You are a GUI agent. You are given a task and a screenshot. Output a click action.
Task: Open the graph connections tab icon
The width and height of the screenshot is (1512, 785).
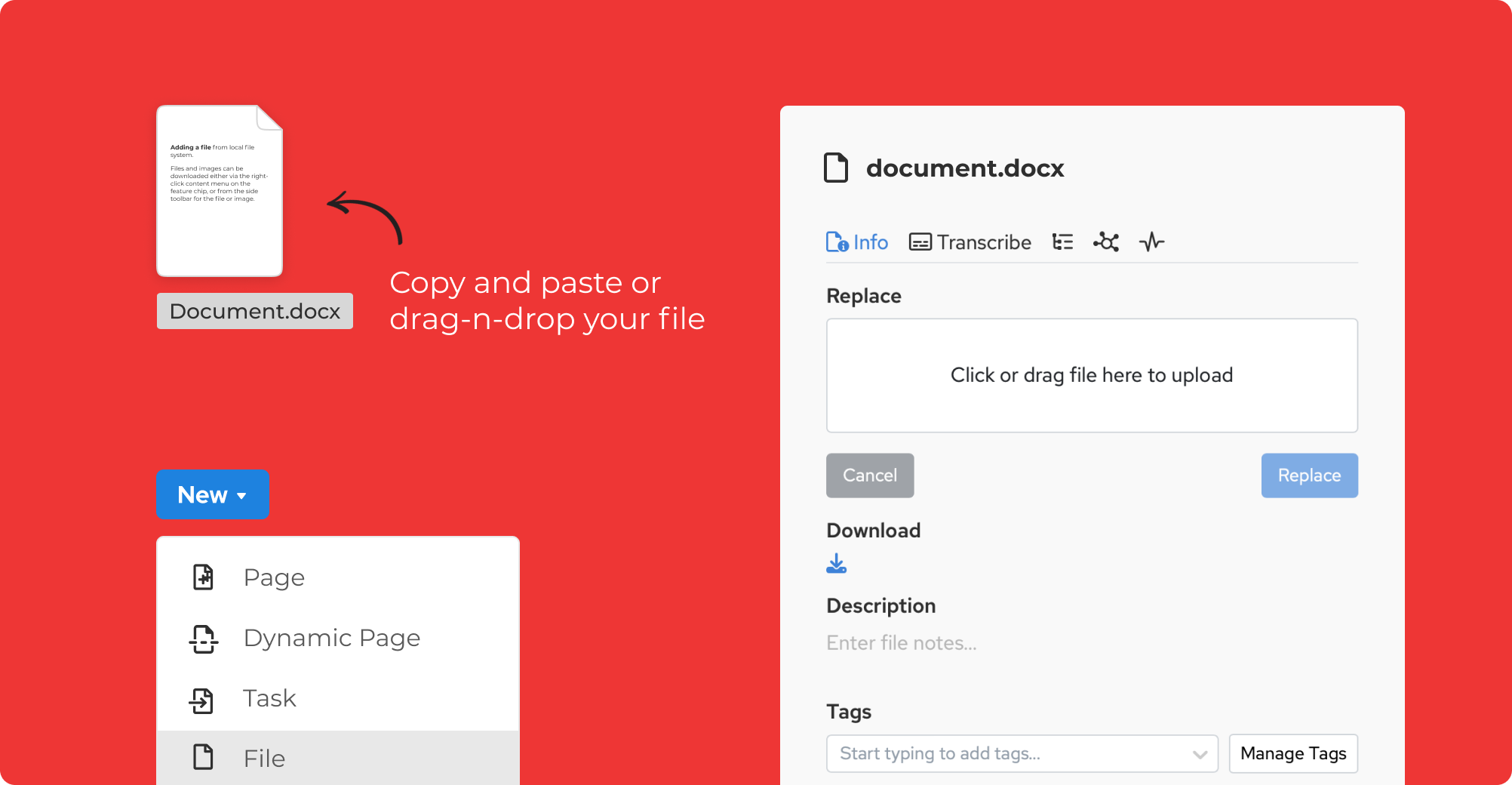click(x=1106, y=242)
